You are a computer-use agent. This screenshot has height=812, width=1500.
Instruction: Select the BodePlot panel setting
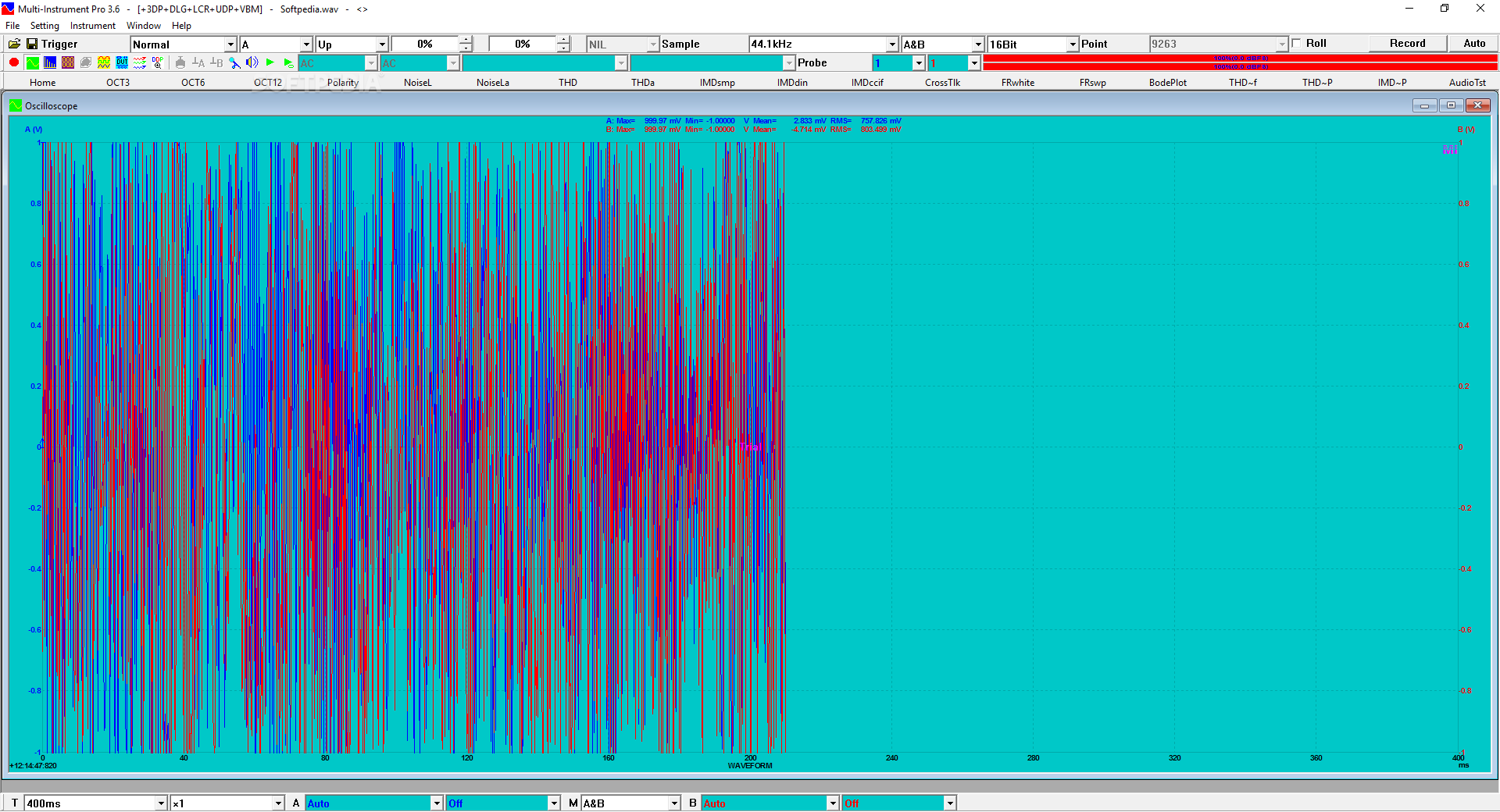(1168, 83)
